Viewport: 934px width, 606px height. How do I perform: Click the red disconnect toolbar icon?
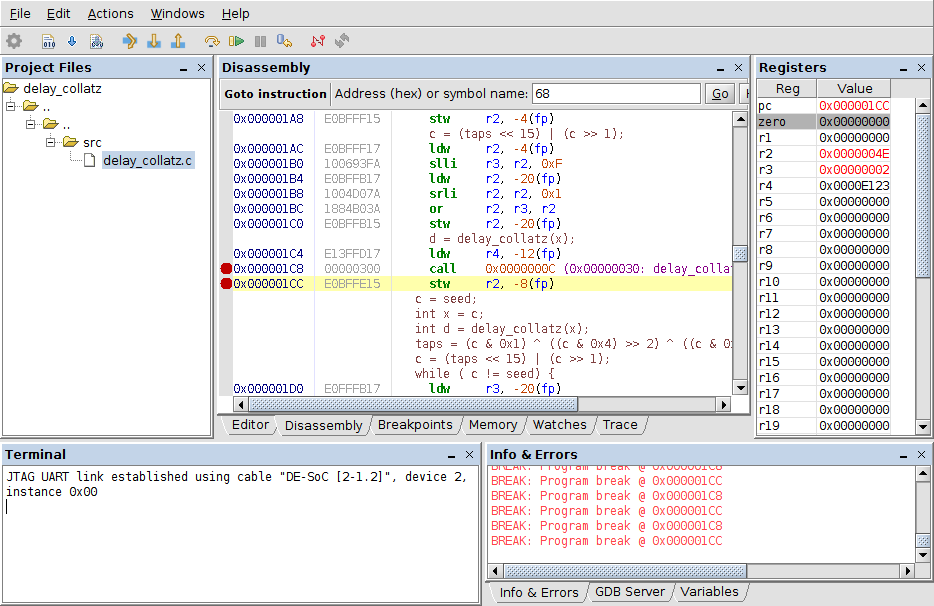(317, 41)
